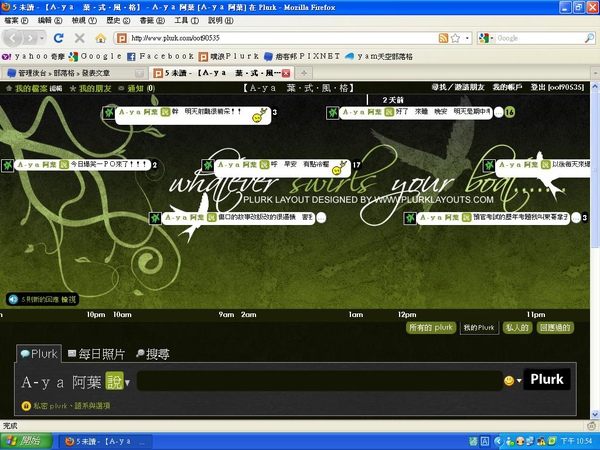Viewport: 600px width, 450px height.
Task: Click the 2天前 timeline marker
Action: point(393,100)
